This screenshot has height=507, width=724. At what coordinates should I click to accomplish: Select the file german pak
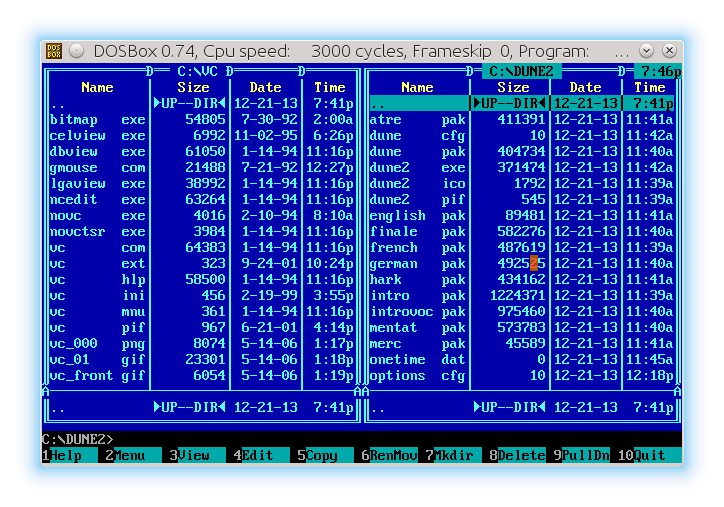point(522,264)
